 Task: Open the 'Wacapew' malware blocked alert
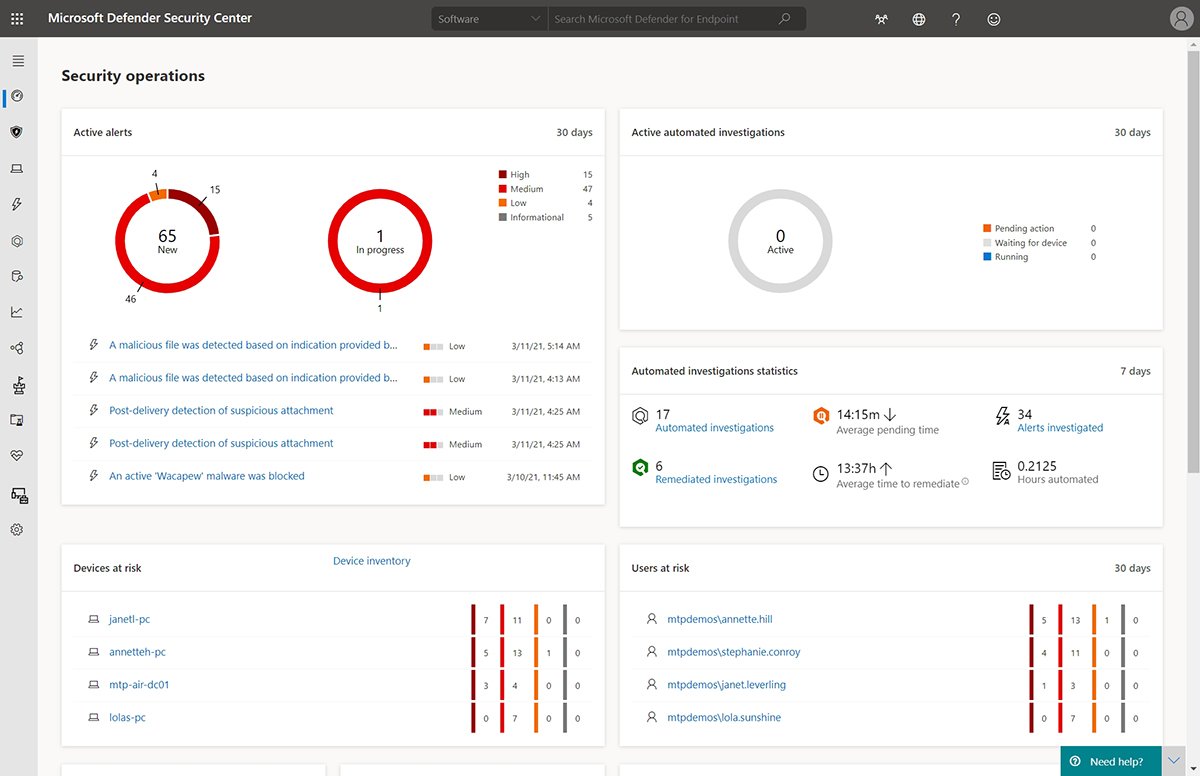(x=207, y=476)
